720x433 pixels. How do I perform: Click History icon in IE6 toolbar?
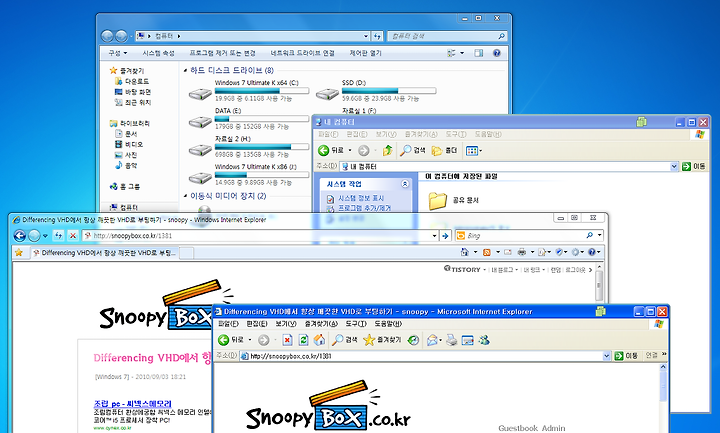pyautogui.click(x=413, y=340)
